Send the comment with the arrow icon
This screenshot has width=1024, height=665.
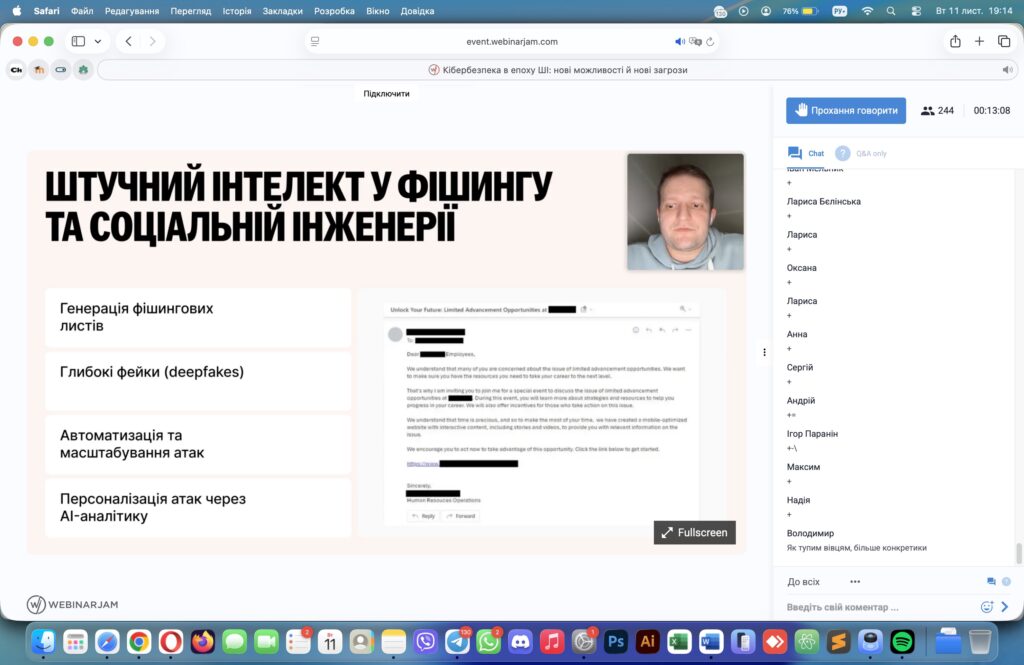coord(1005,607)
